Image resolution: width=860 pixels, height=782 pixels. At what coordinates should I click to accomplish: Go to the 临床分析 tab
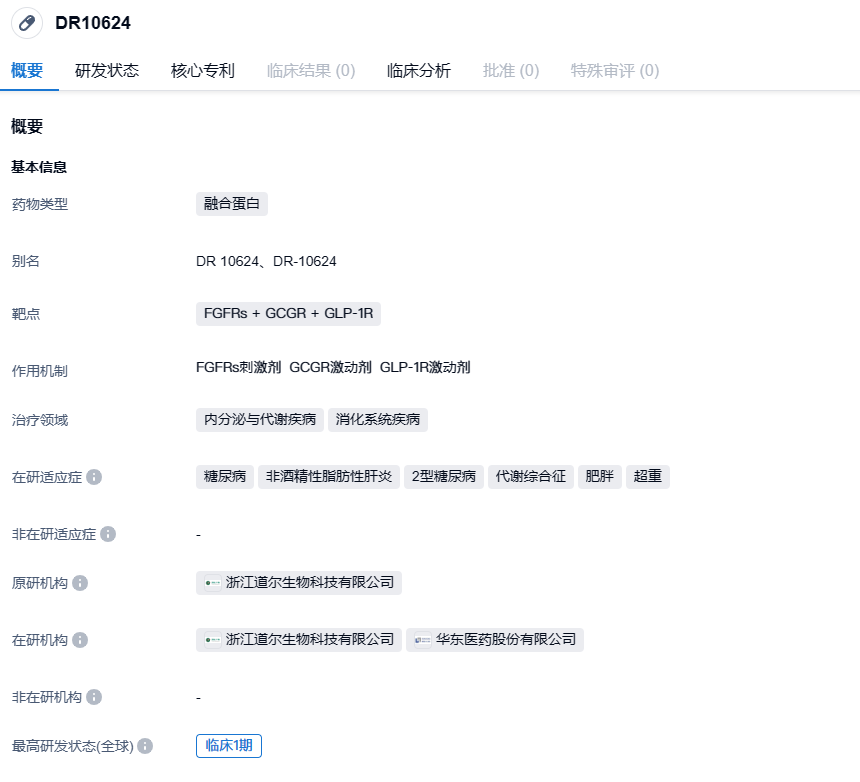pyautogui.click(x=419, y=71)
